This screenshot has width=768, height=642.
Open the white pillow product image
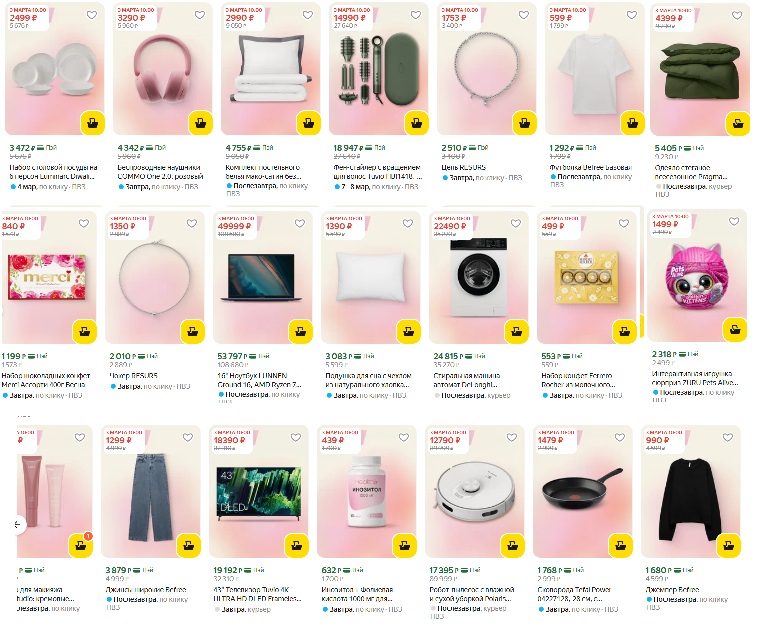[x=371, y=277]
